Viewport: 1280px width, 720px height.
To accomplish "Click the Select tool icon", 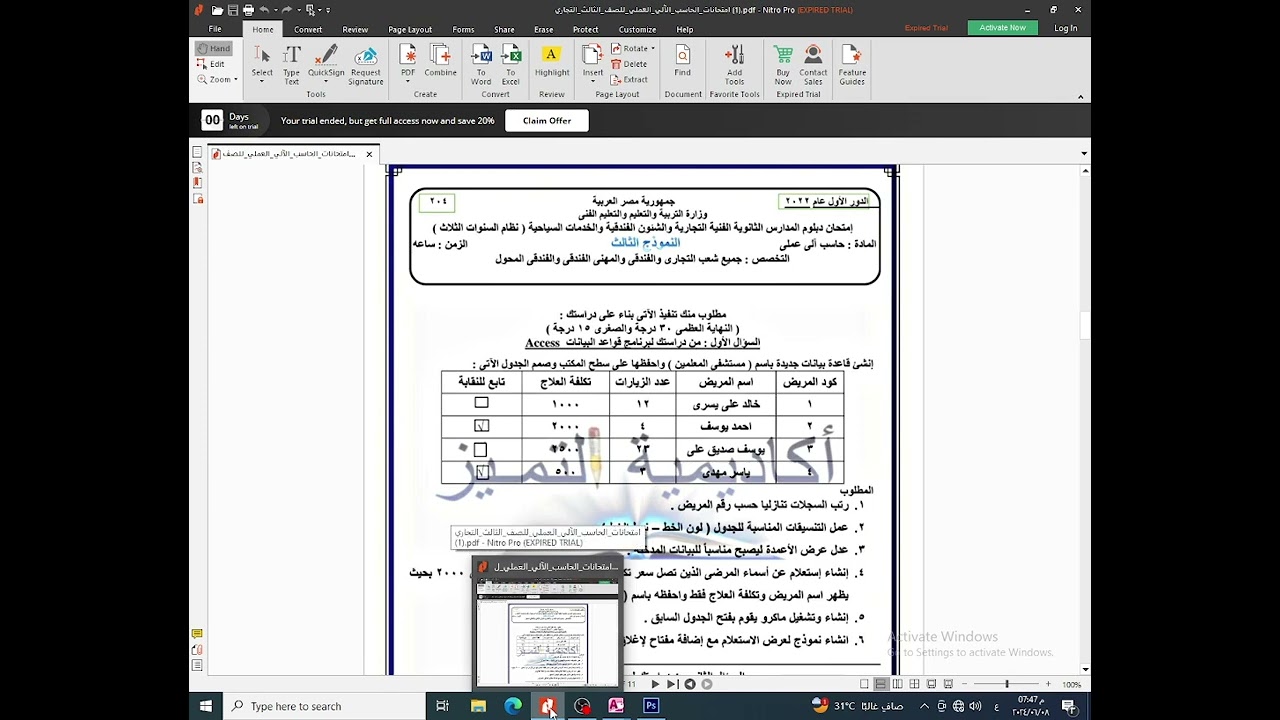I will click(x=262, y=64).
